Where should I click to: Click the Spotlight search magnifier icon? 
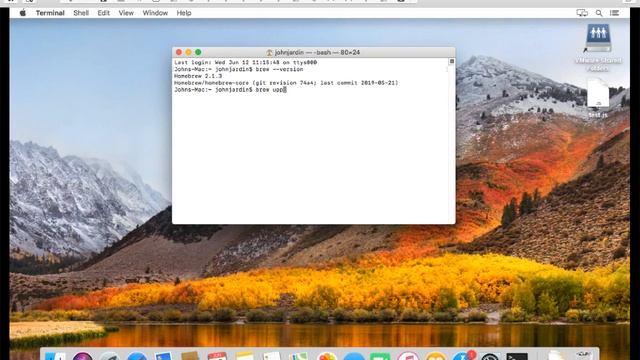(599, 13)
